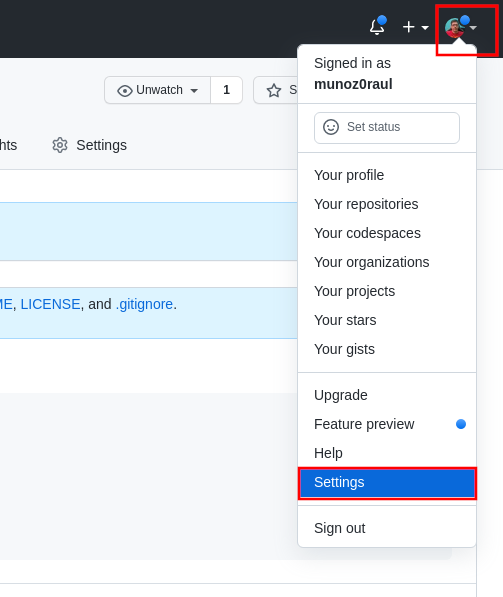Click the star icon on repository
The image size is (503, 597).
(274, 91)
